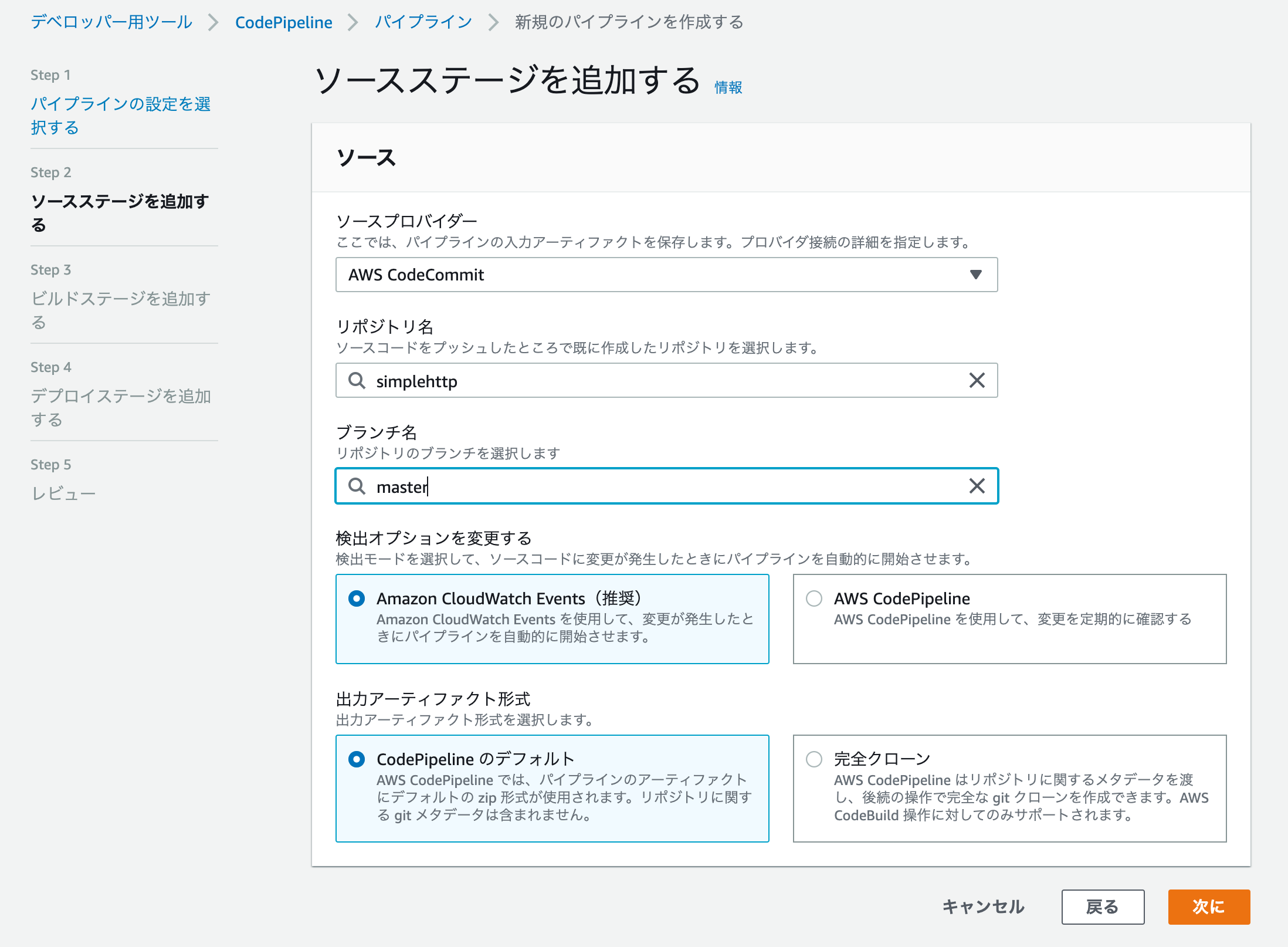Clear the master branch name field

[x=975, y=486]
